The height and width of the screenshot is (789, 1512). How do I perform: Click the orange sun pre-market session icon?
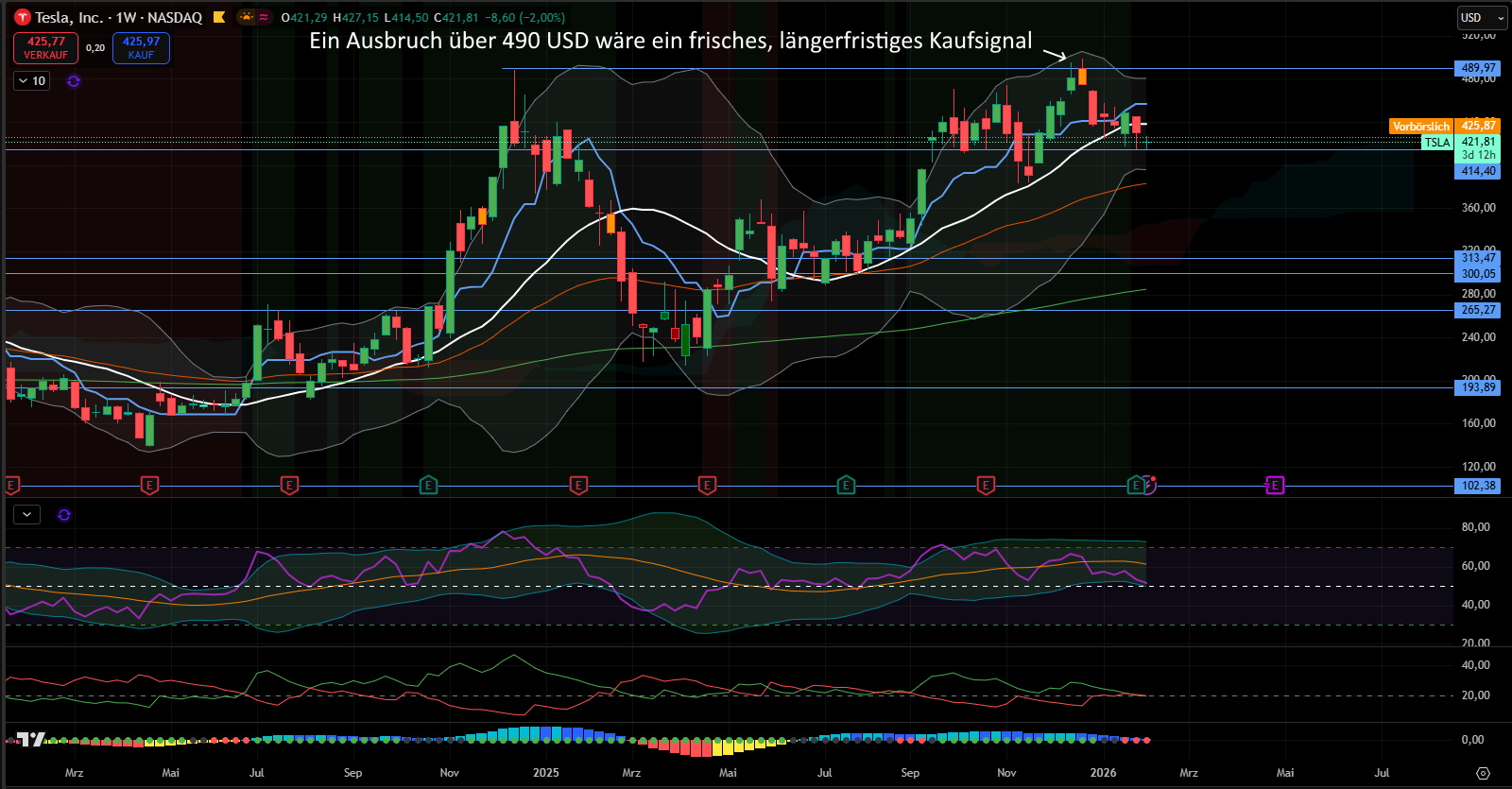(247, 17)
